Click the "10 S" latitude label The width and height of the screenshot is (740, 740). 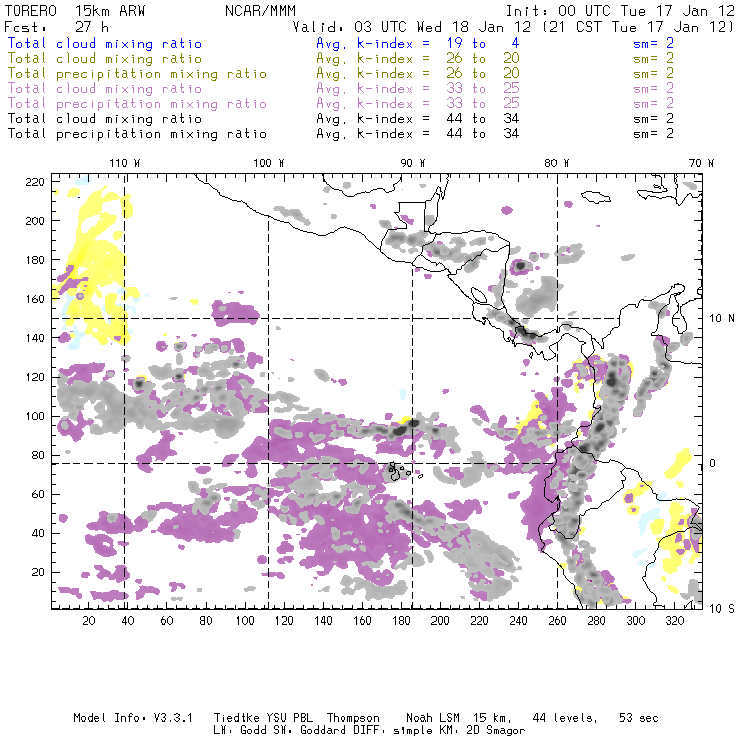722,609
